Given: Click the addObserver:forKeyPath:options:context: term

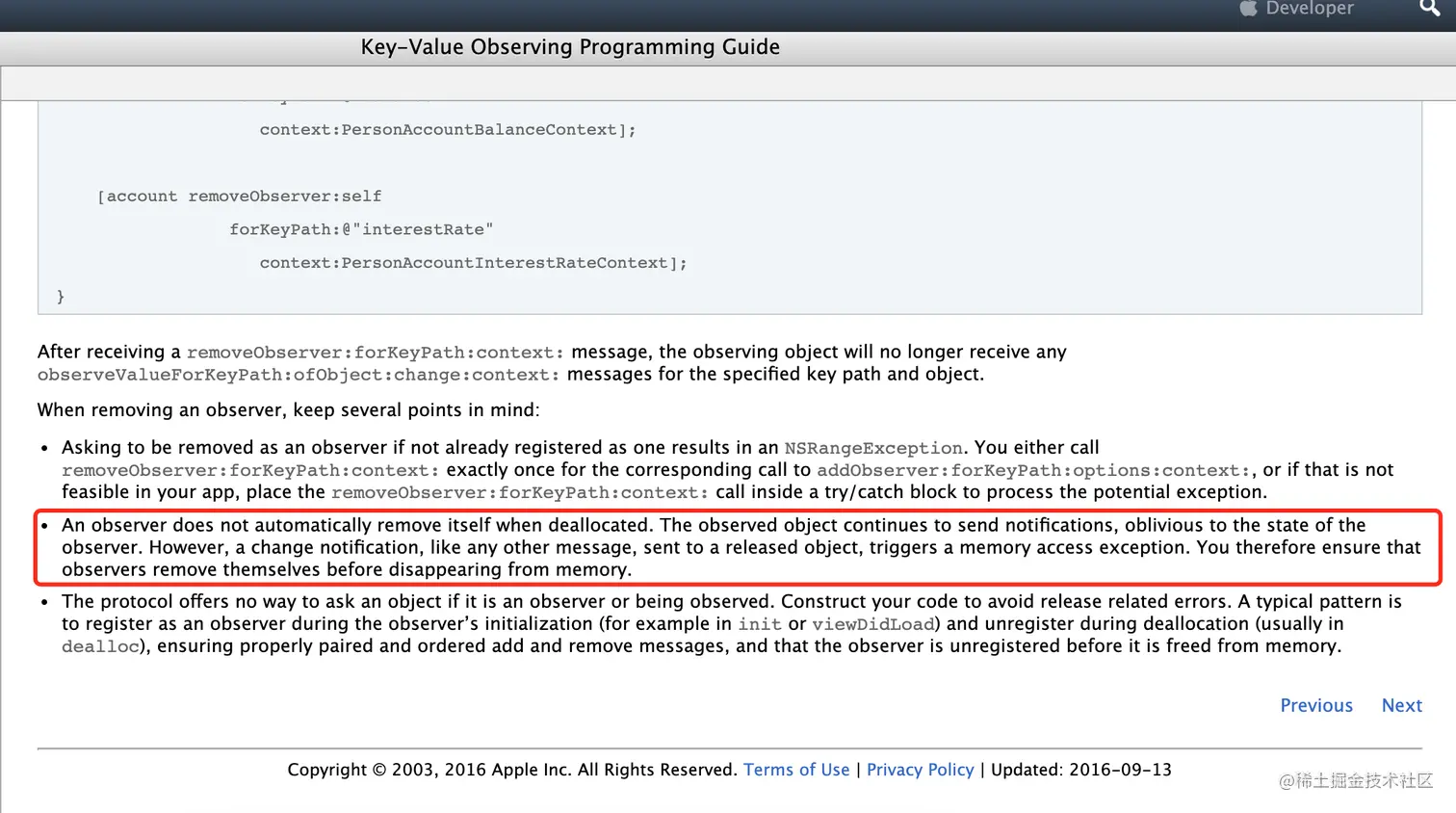Looking at the screenshot, I should pyautogui.click(x=1034, y=470).
